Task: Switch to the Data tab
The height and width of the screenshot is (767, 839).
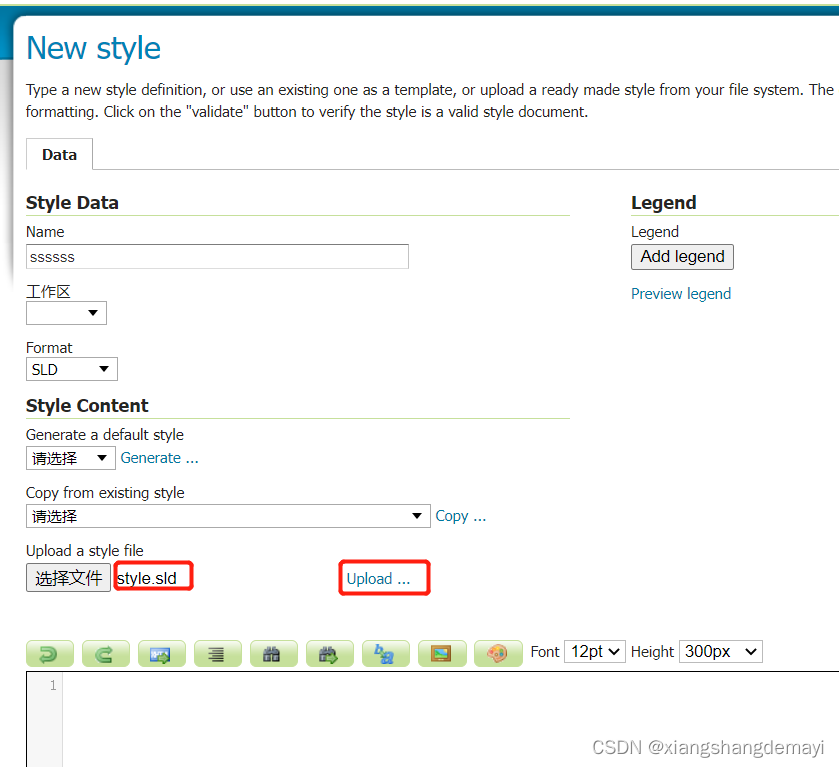Action: [x=59, y=155]
